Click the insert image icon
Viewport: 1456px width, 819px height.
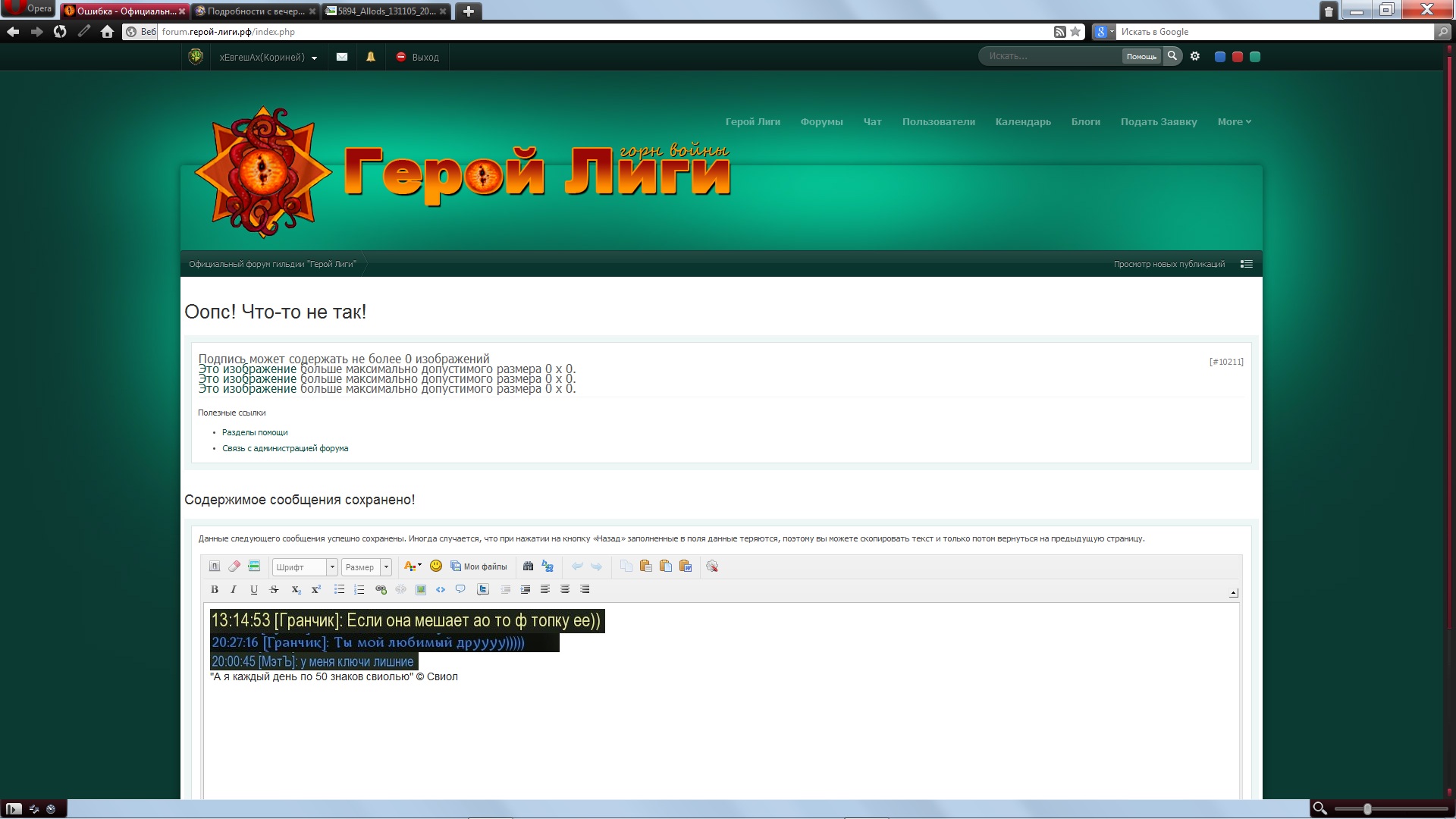[421, 589]
